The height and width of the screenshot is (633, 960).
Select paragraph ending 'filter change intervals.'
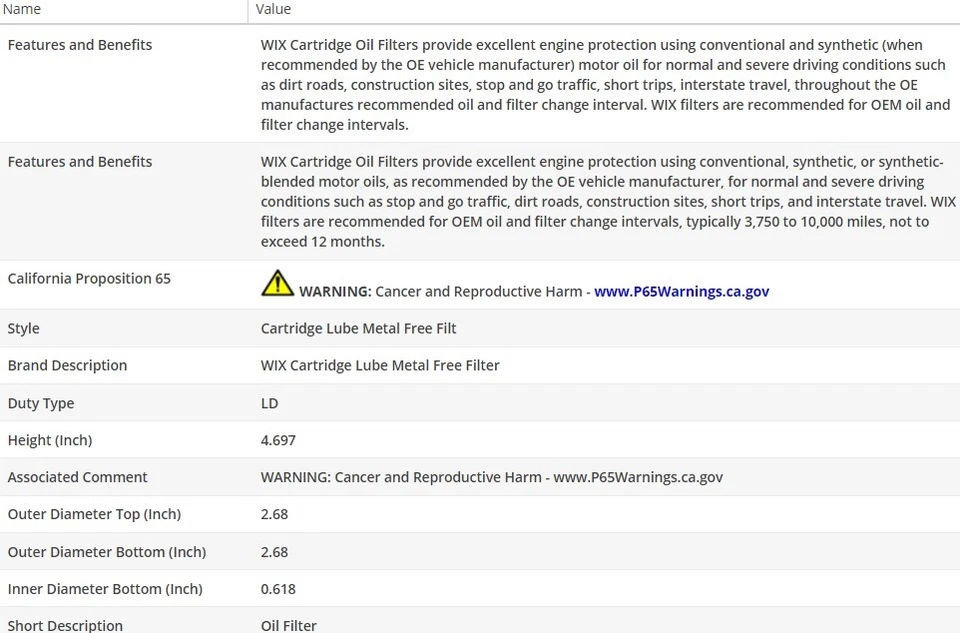click(606, 84)
